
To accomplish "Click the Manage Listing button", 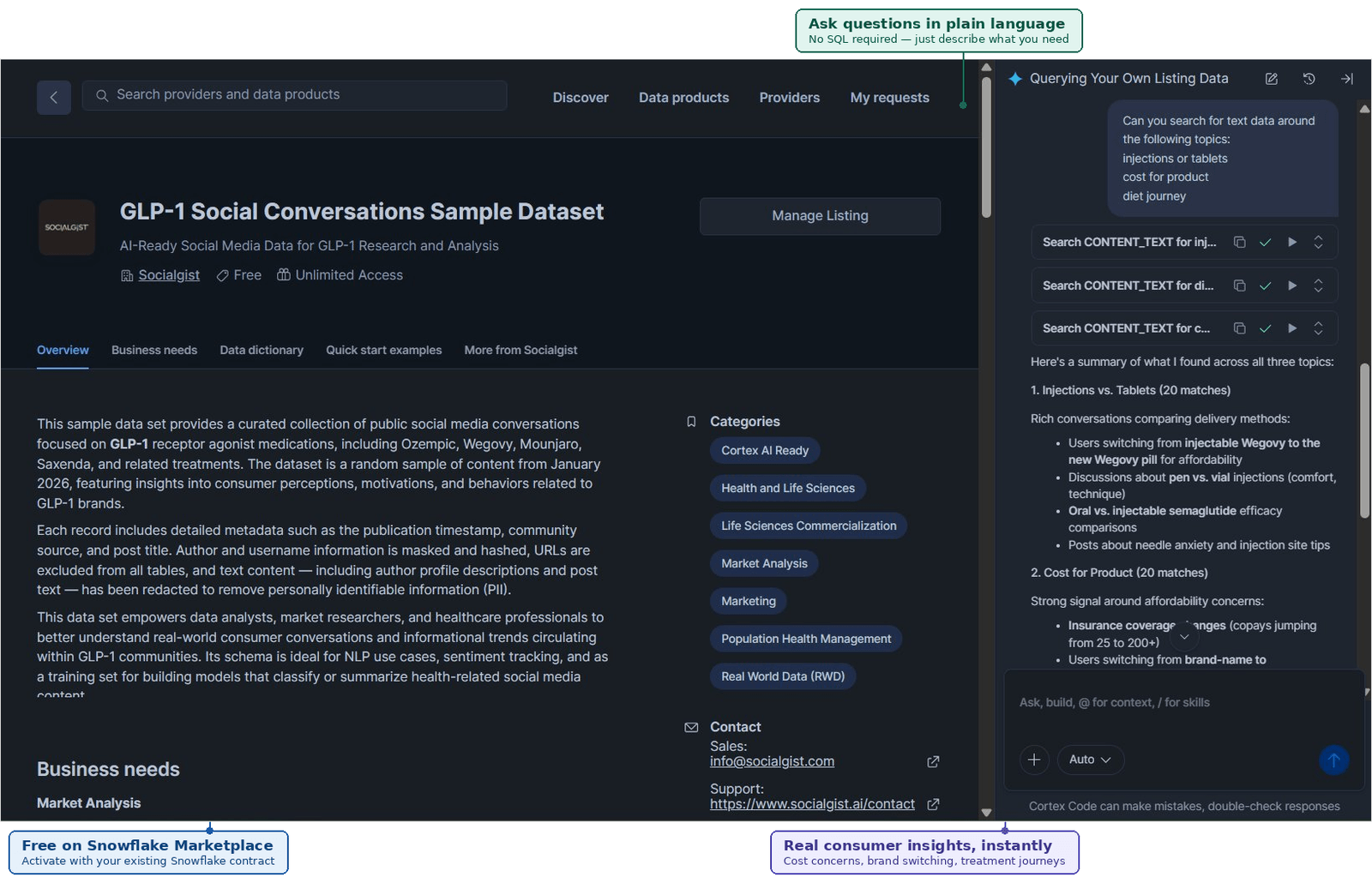I will tap(820, 216).
